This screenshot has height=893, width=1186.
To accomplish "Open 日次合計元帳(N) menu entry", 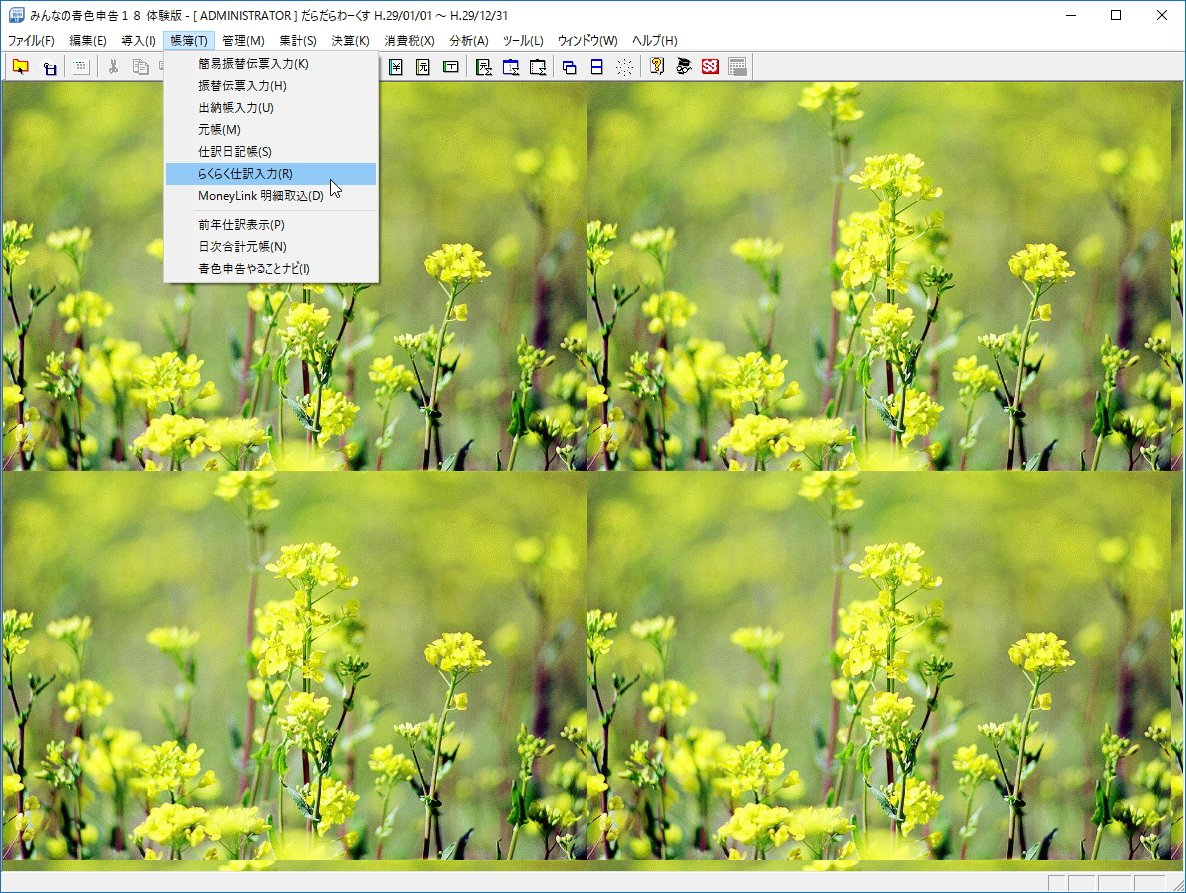I will 271,247.
